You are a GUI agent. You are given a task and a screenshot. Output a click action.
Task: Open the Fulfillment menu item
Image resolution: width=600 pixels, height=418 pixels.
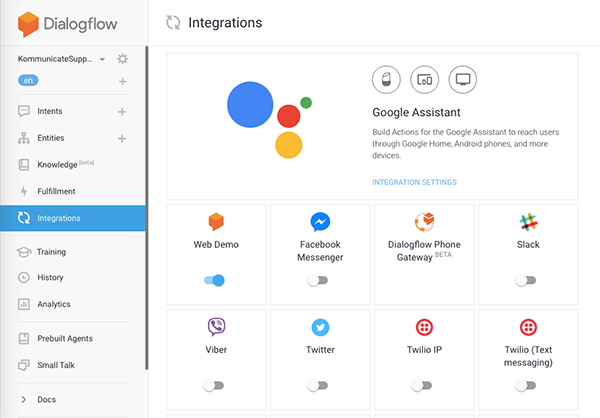[x=56, y=191]
